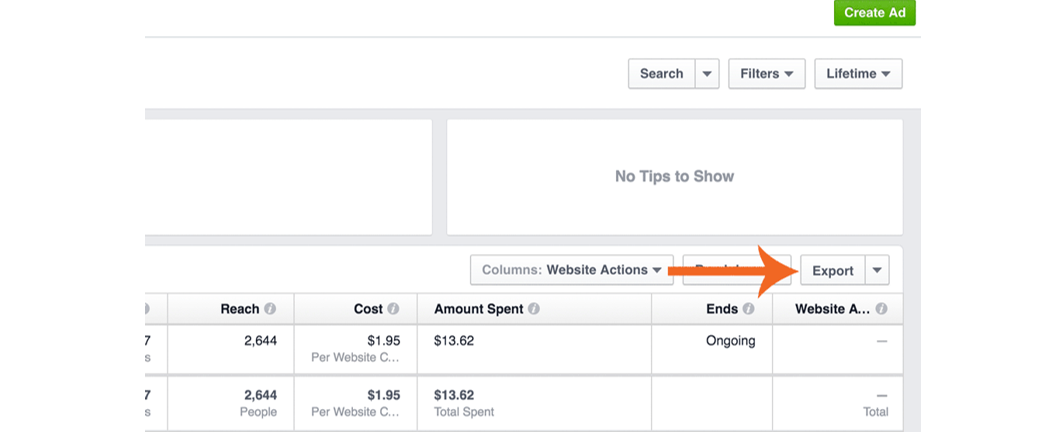Select the Website A... column header
Viewport: 1038px width, 436px height.
pos(831,309)
